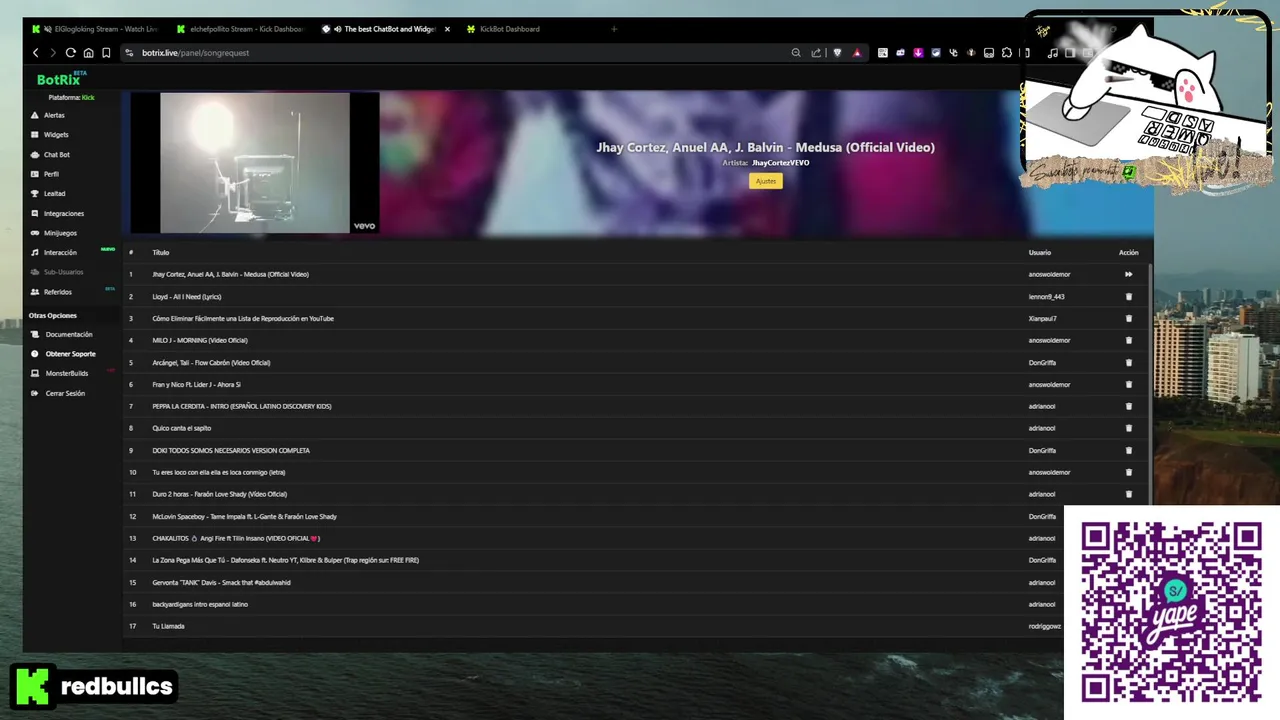Open the Brave Shields icon

837,53
